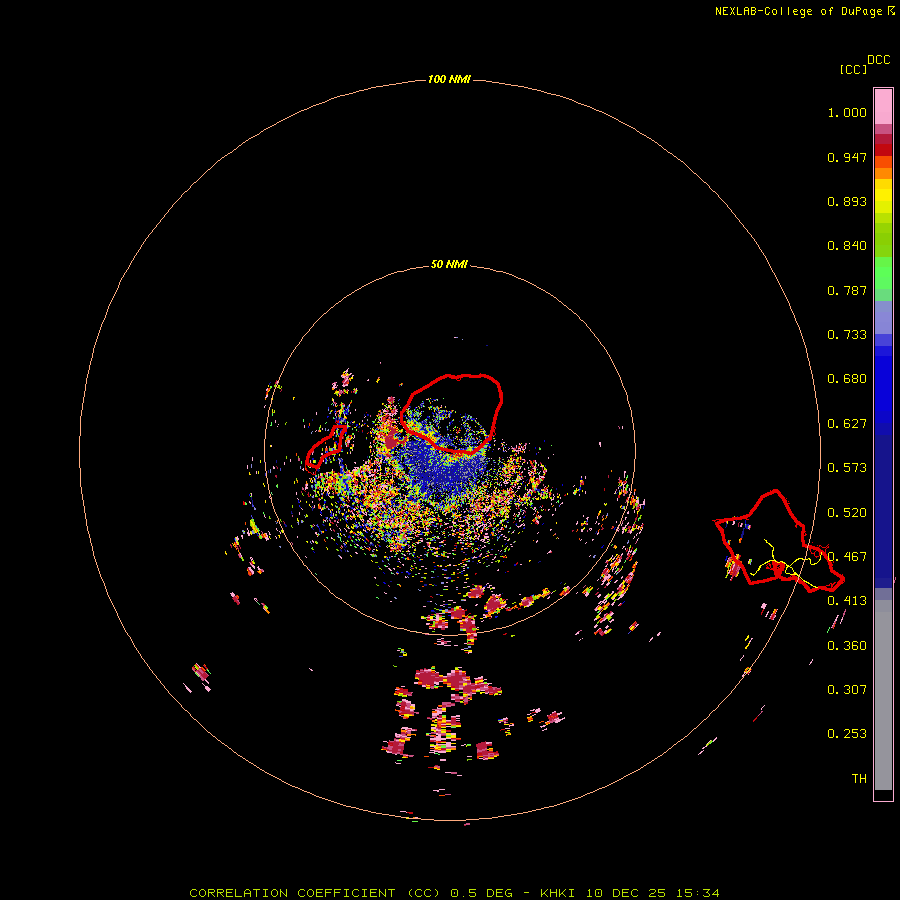Select the 0.467 legend value
Image resolution: width=900 pixels, height=900 pixels.
[x=847, y=557]
